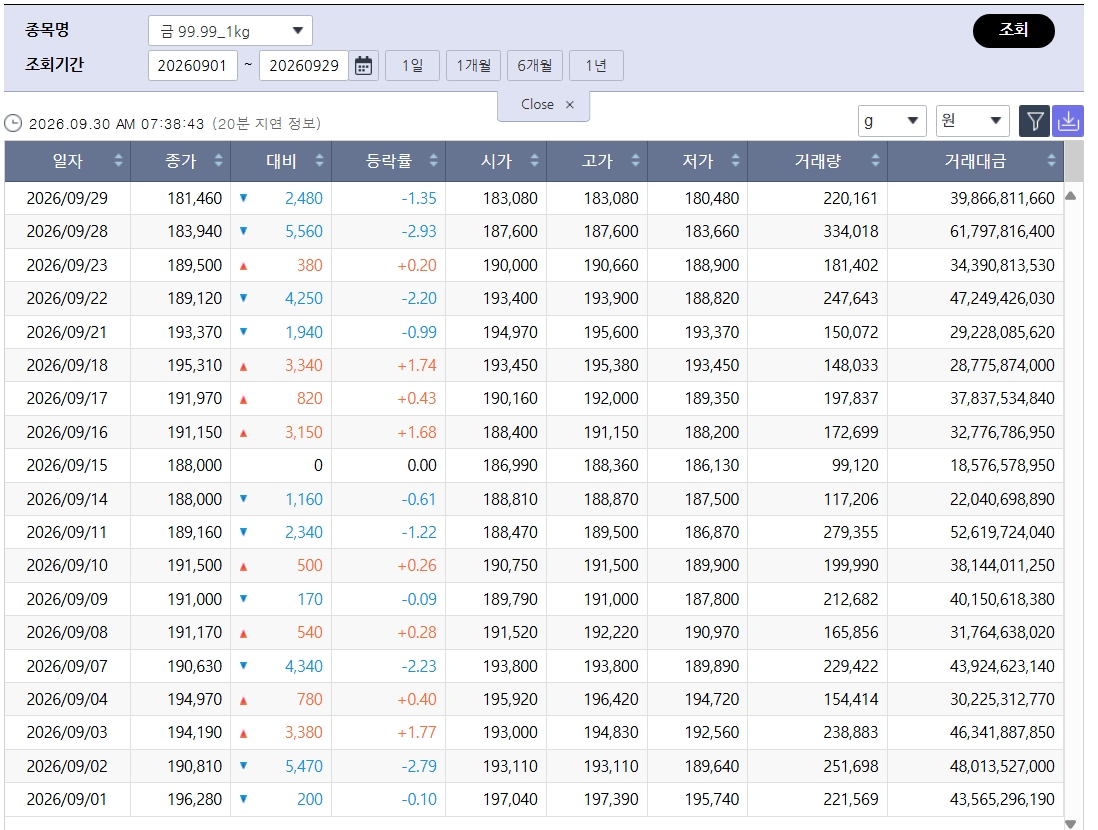Select the 2026/09/14 date cell
The width and height of the screenshot is (1098, 830).
click(67, 499)
